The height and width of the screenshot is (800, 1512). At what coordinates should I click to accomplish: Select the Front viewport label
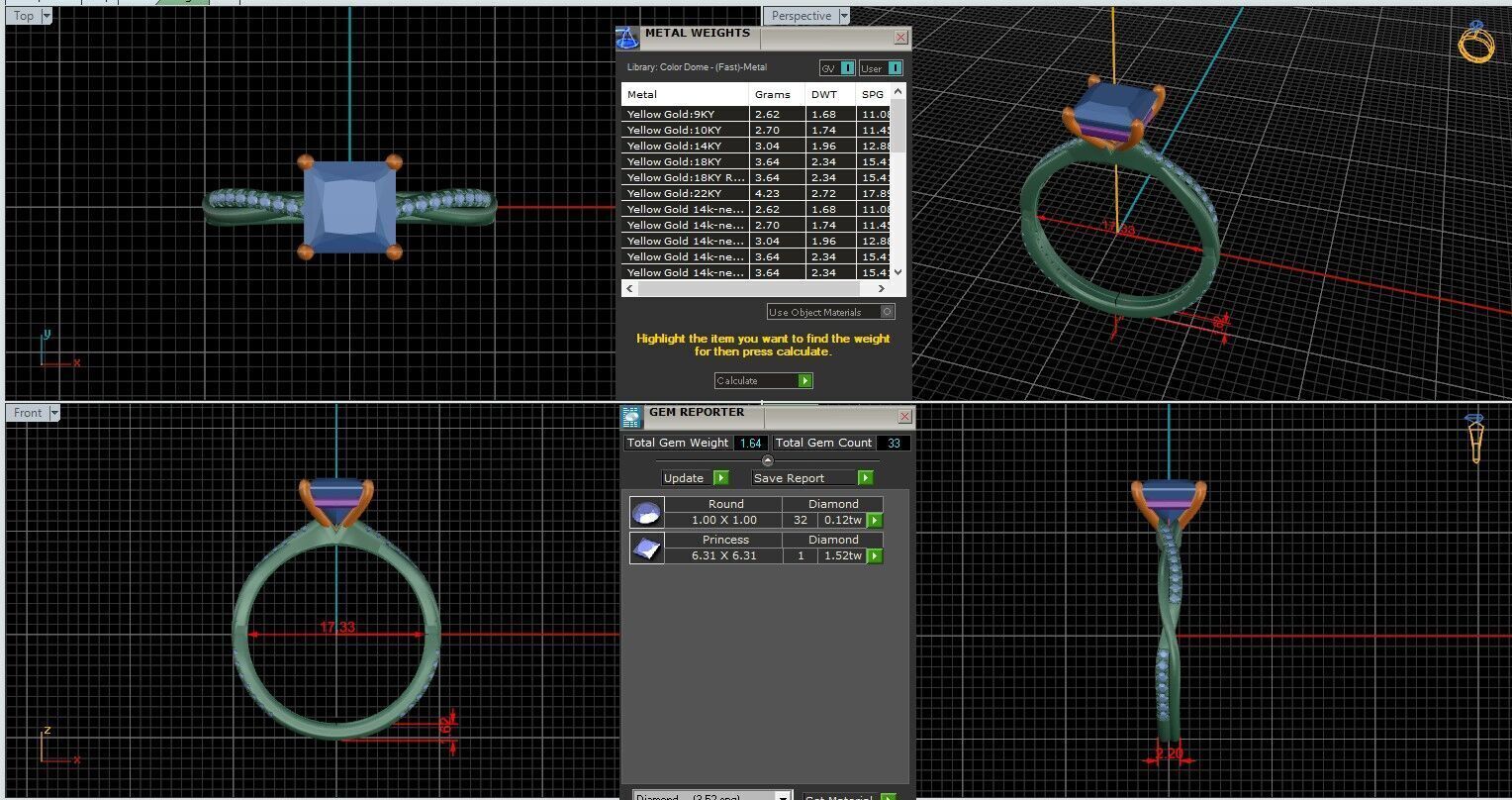[x=28, y=413]
